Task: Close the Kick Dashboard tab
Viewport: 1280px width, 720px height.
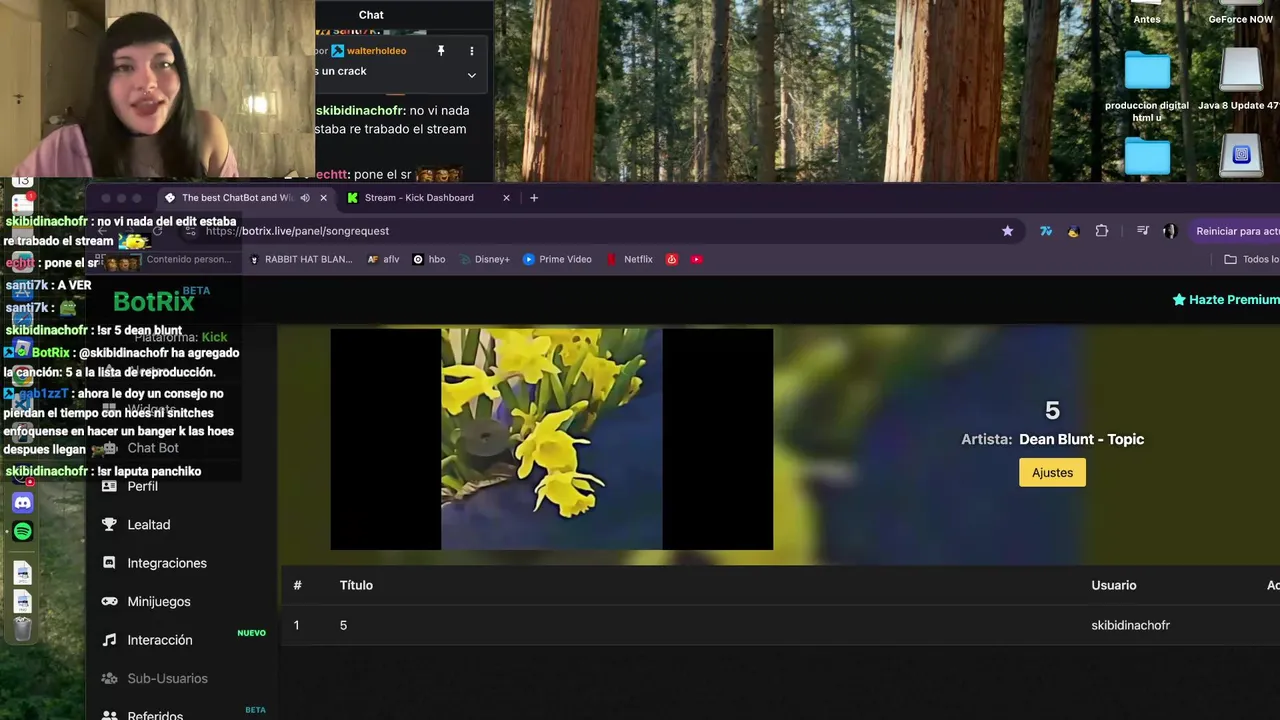Action: (506, 198)
